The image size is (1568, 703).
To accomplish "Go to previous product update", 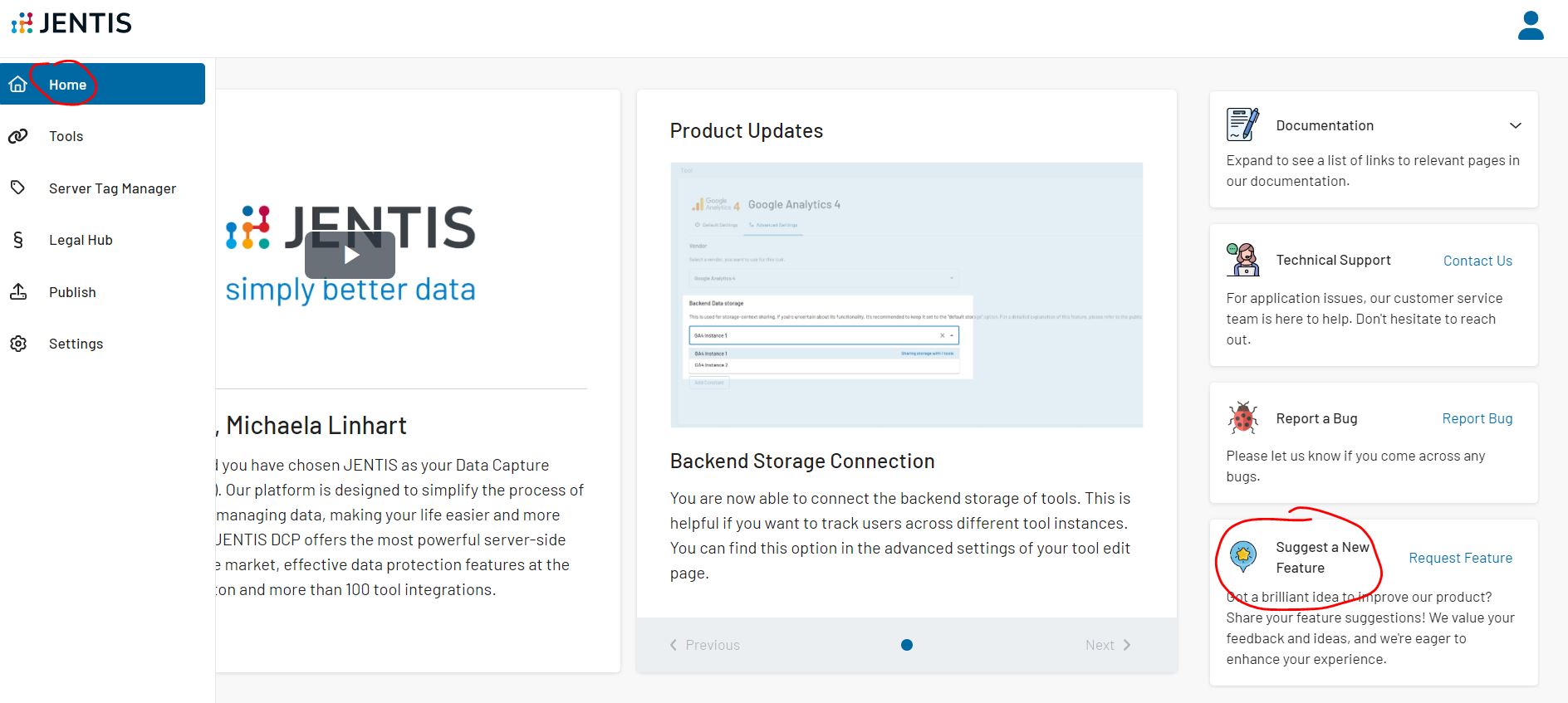I will (705, 645).
